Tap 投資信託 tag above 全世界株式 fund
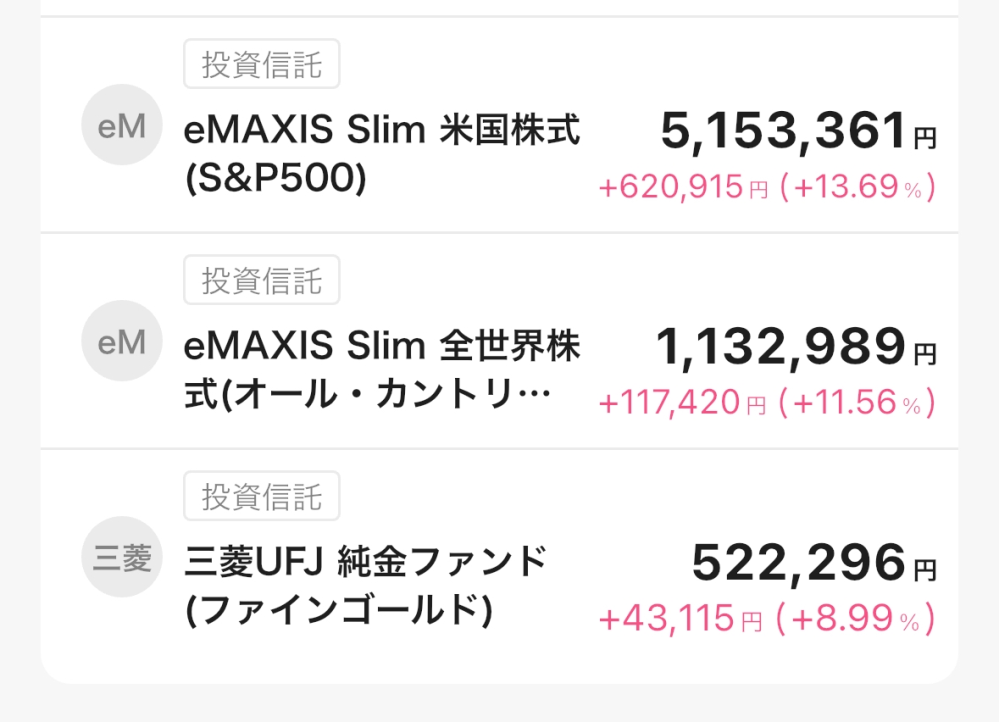This screenshot has width=999, height=722. click(262, 281)
